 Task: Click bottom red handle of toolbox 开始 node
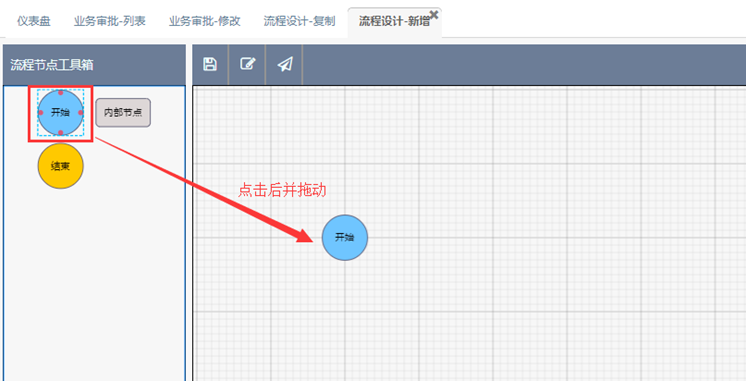point(60,133)
